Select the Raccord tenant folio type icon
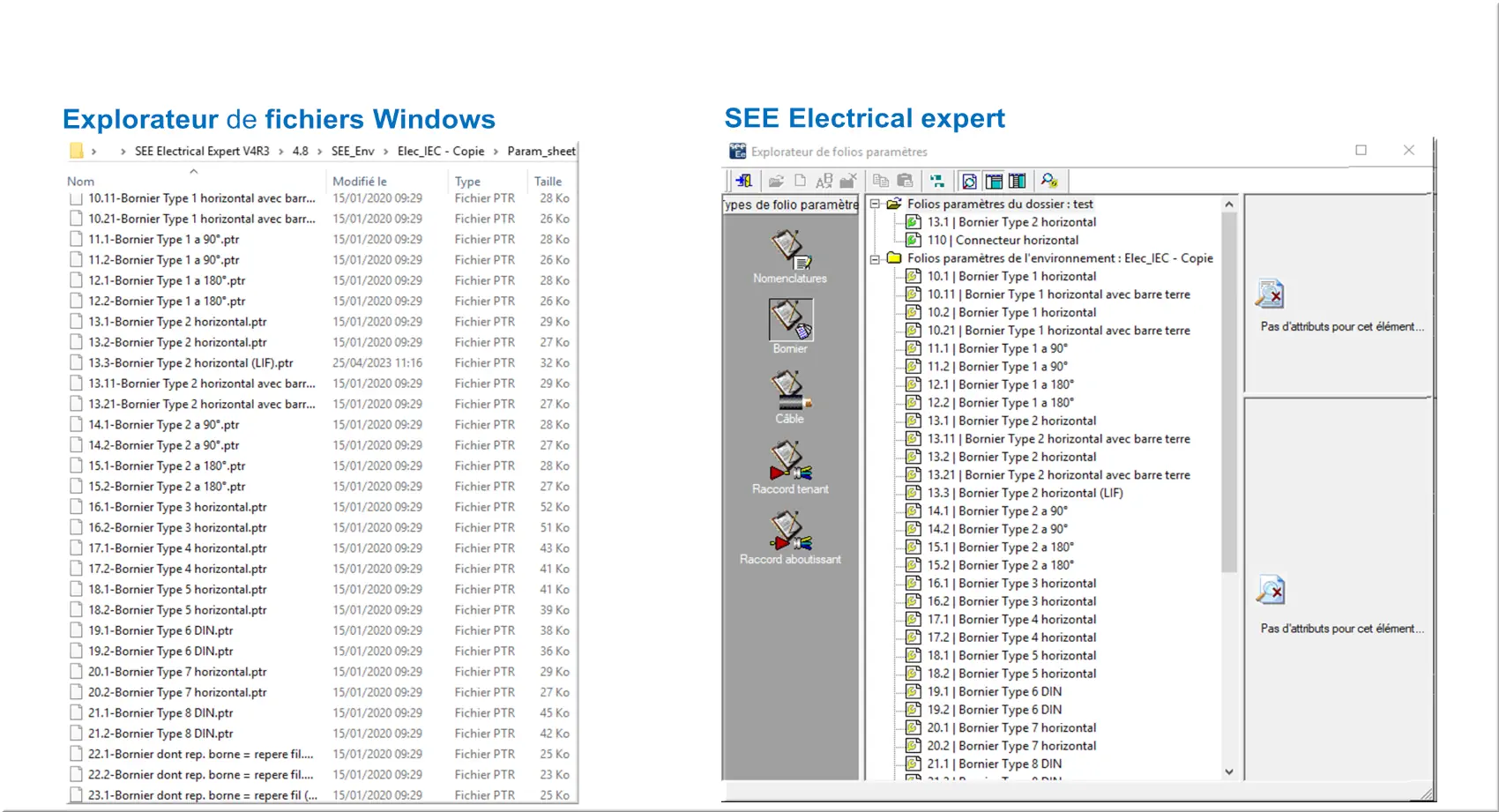This screenshot has height=812, width=1499. click(x=790, y=460)
